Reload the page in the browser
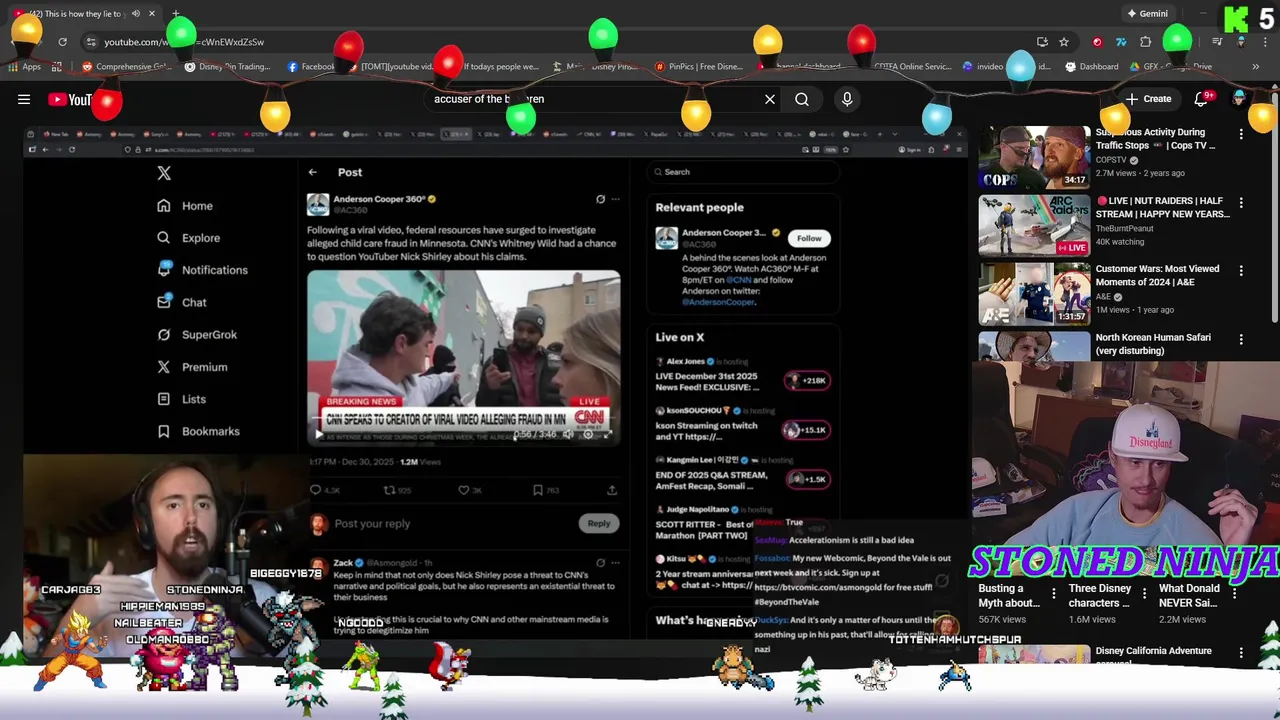Screen dimensions: 1280x720 coord(62,42)
